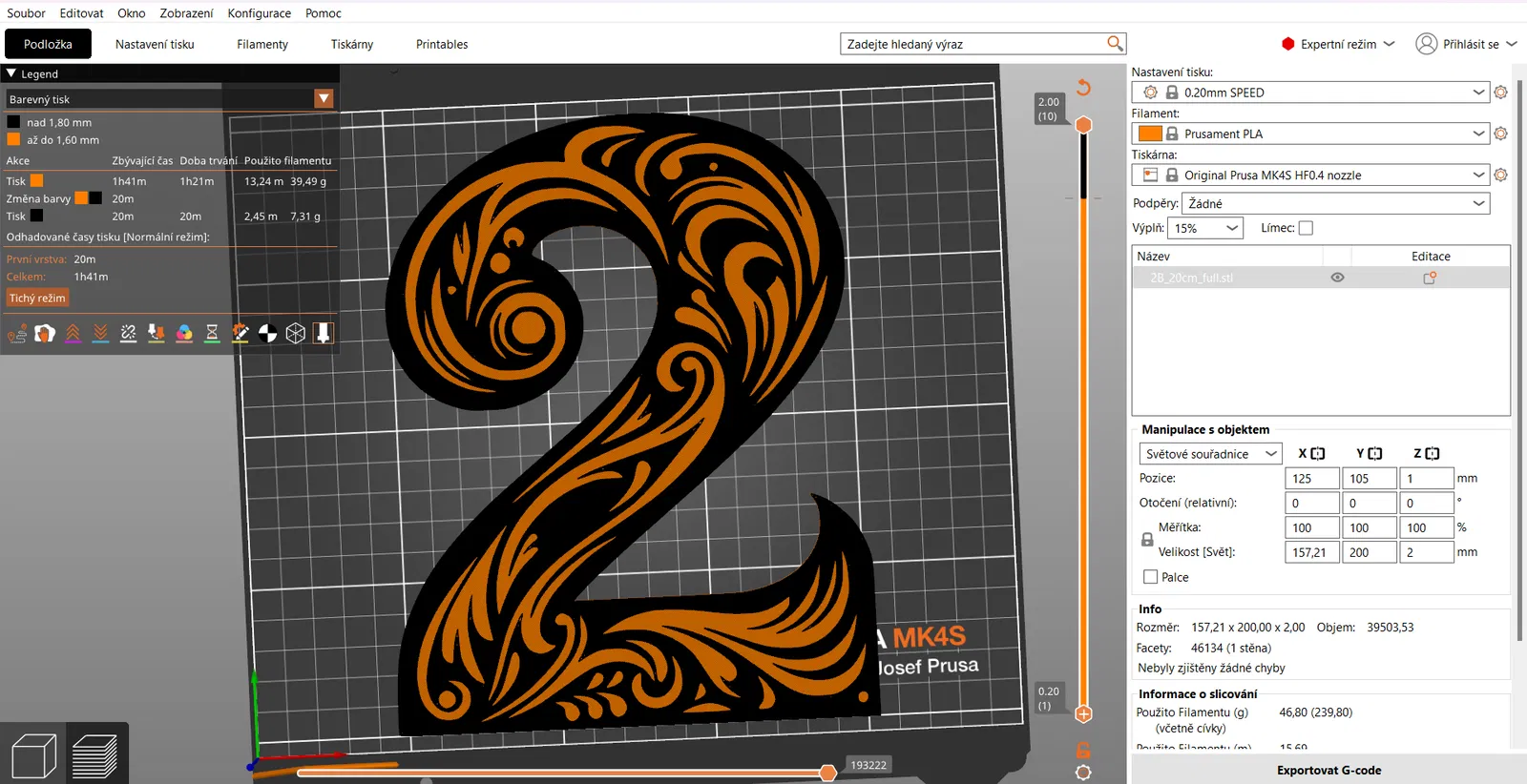Viewport: 1527px width, 784px height.
Task: Click the search magnifier icon
Action: click(1114, 44)
